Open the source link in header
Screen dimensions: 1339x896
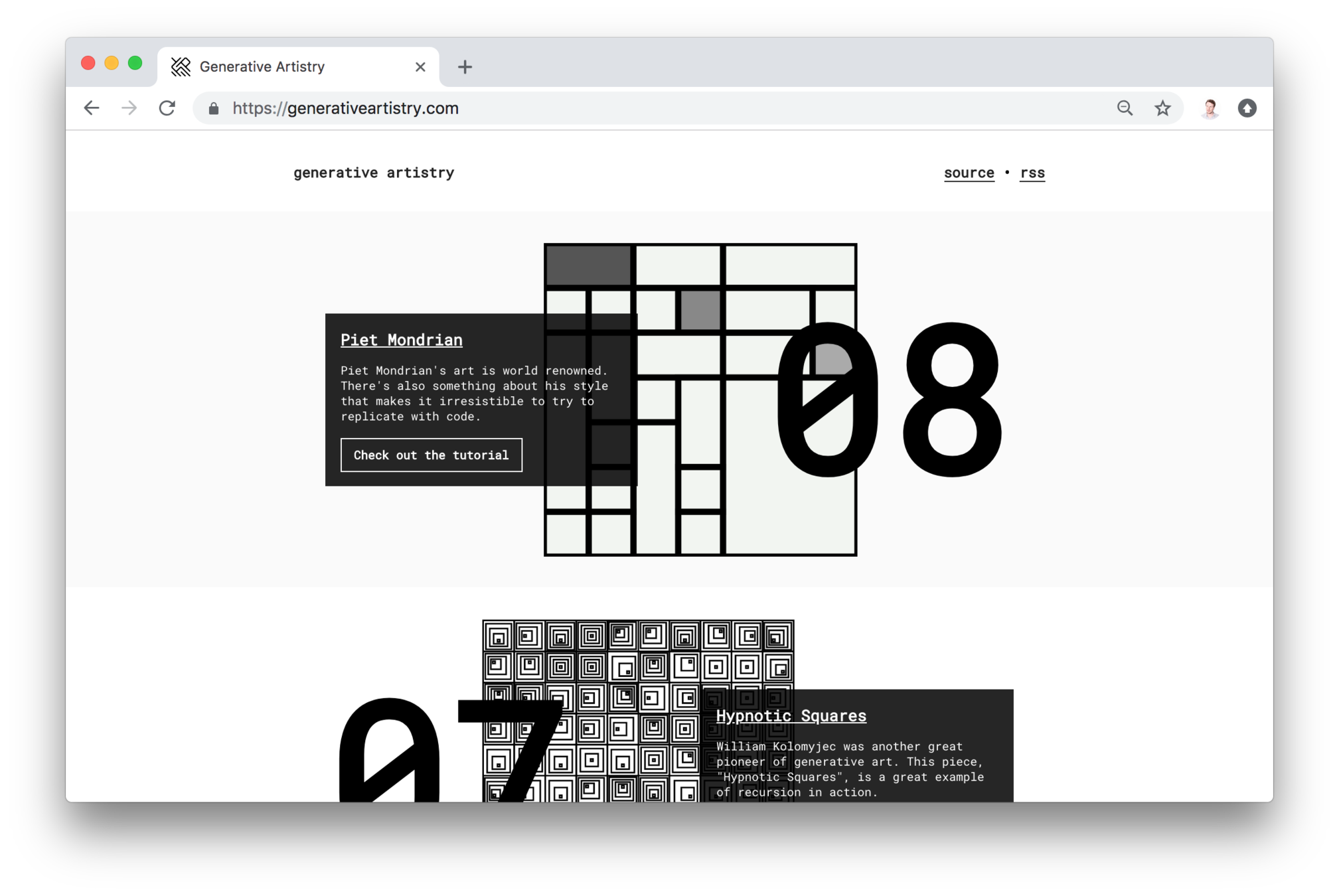pyautogui.click(x=969, y=173)
